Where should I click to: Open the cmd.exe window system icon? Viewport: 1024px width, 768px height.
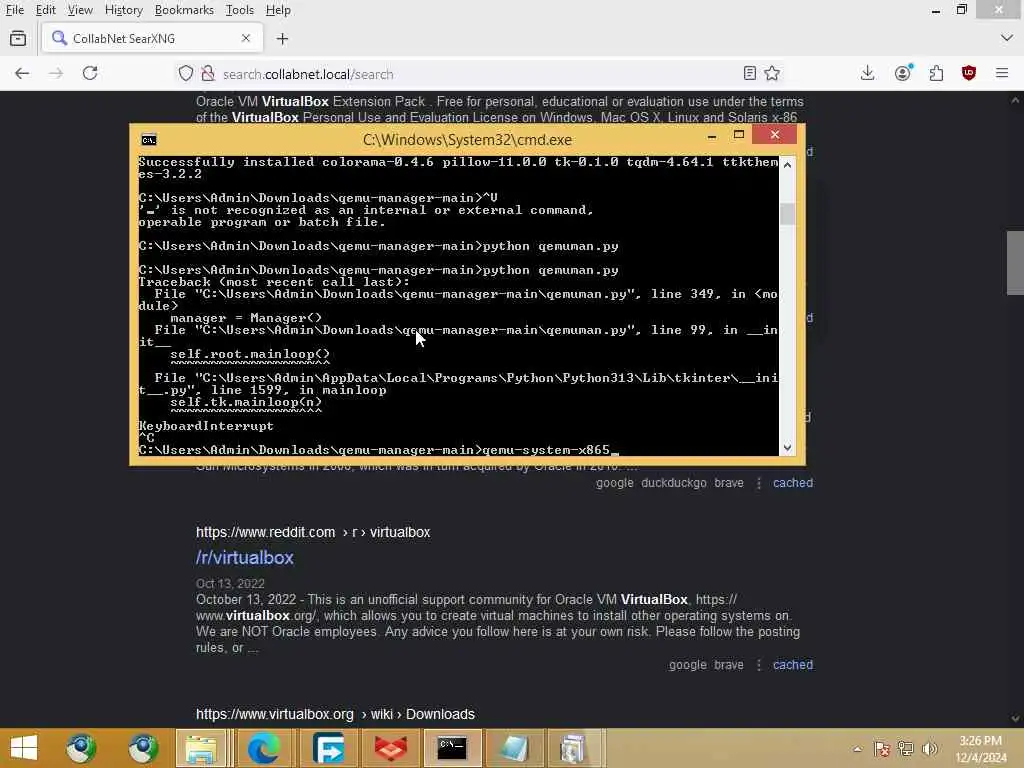coord(149,140)
